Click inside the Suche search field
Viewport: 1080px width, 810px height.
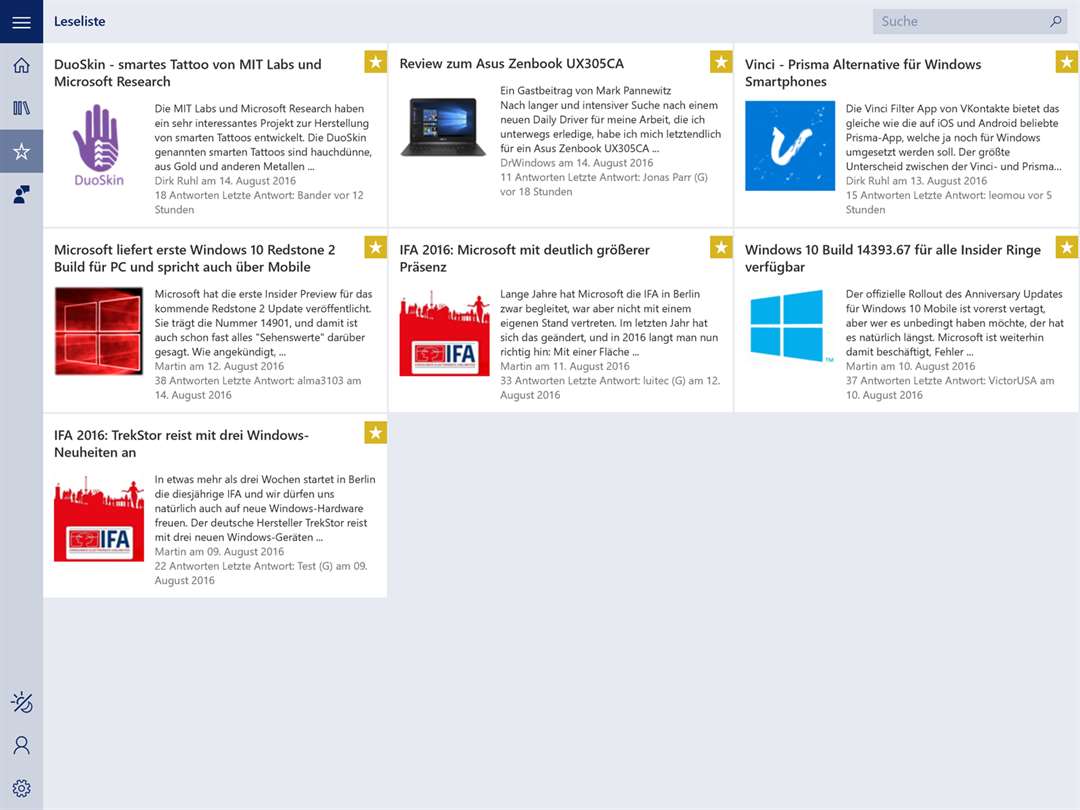tap(959, 21)
